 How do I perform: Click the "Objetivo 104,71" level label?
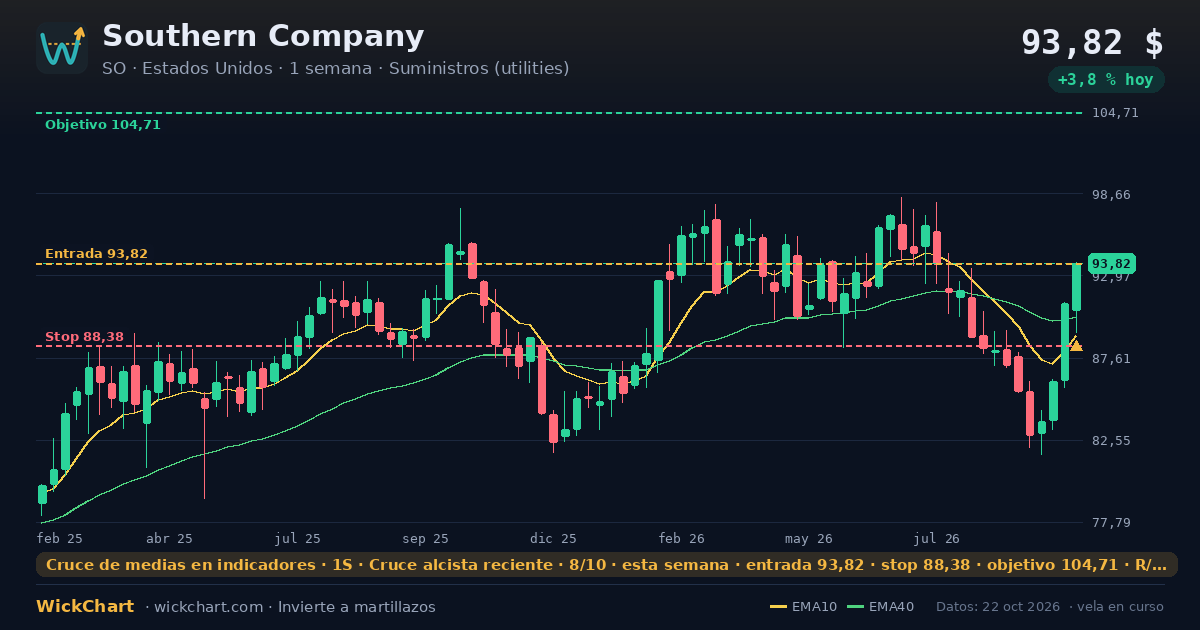click(103, 125)
